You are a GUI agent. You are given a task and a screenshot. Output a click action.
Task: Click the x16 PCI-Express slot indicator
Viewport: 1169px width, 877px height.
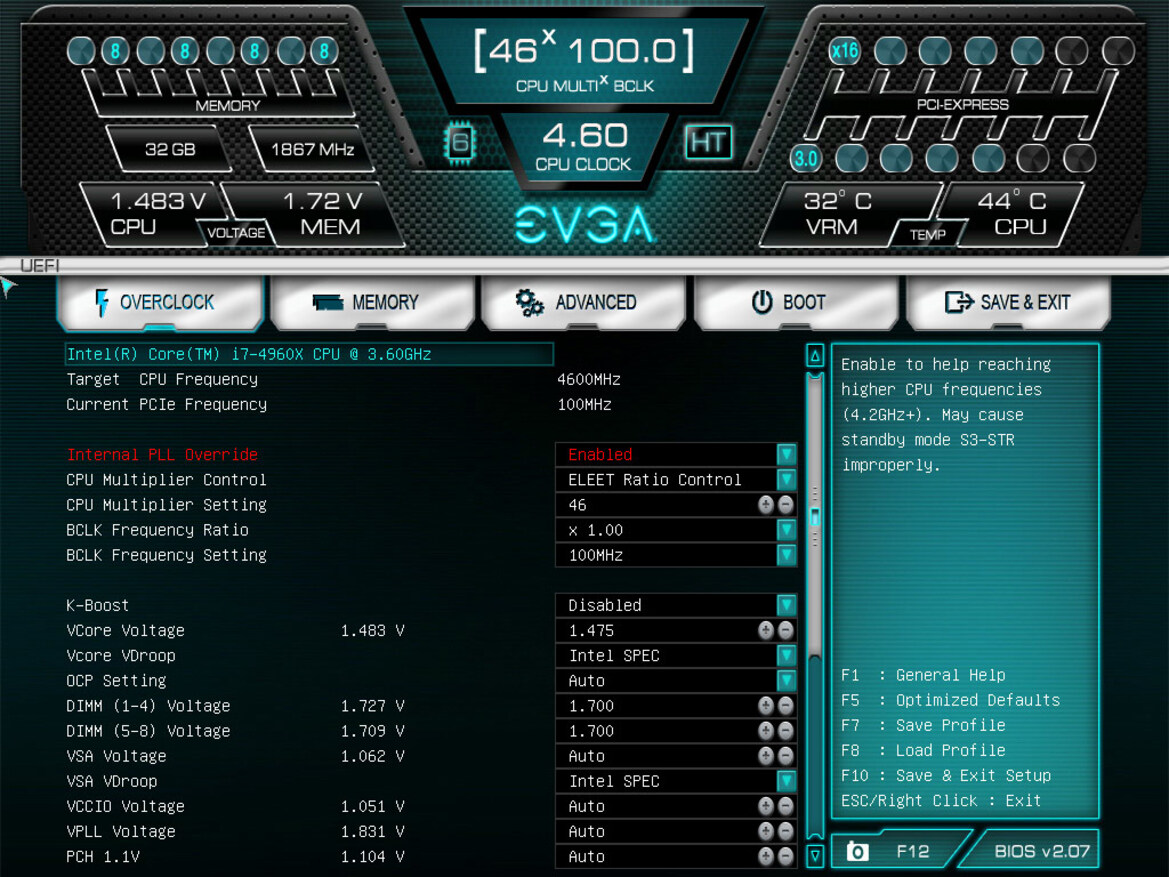(845, 51)
